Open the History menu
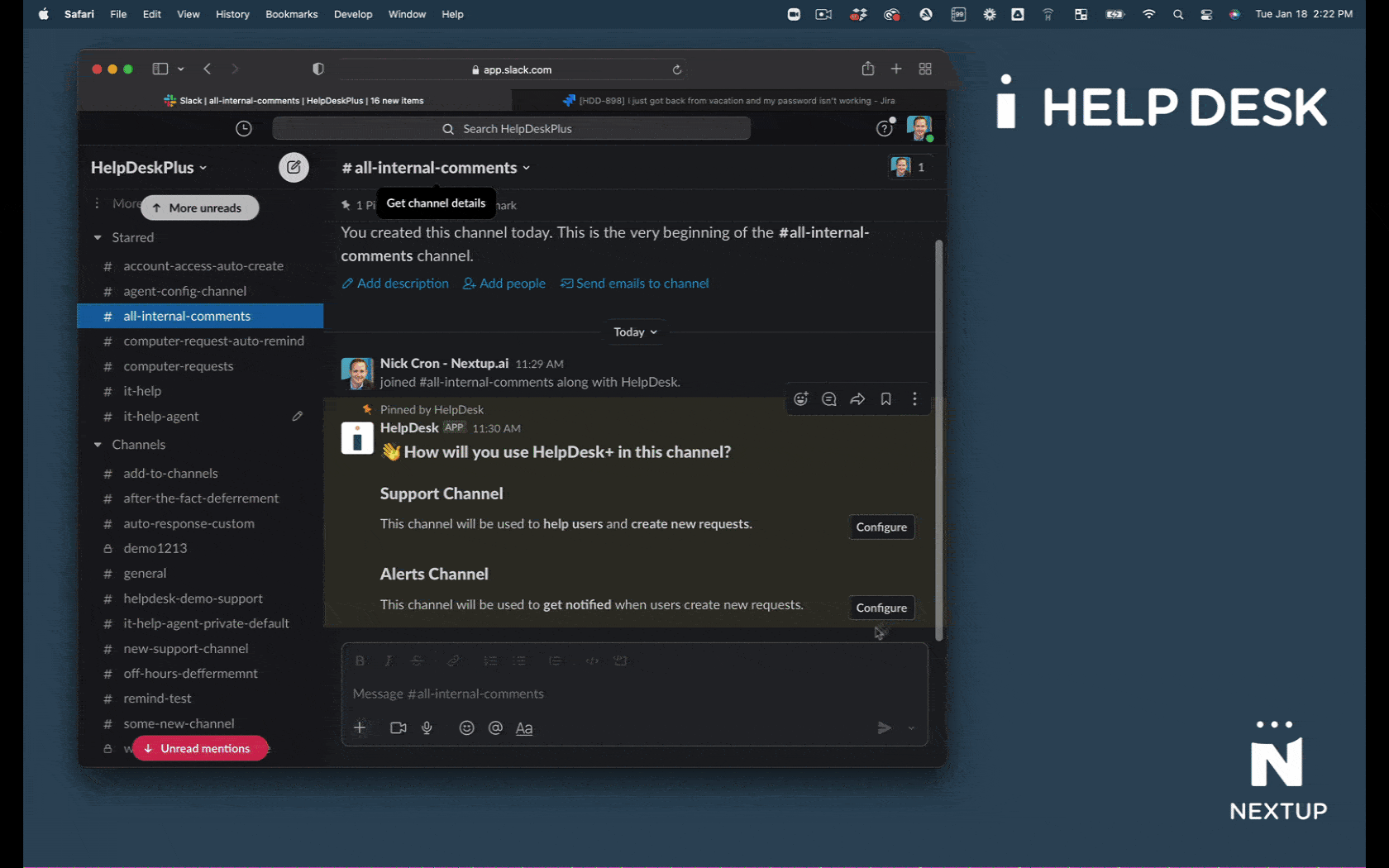Image resolution: width=1389 pixels, height=868 pixels. point(232,14)
